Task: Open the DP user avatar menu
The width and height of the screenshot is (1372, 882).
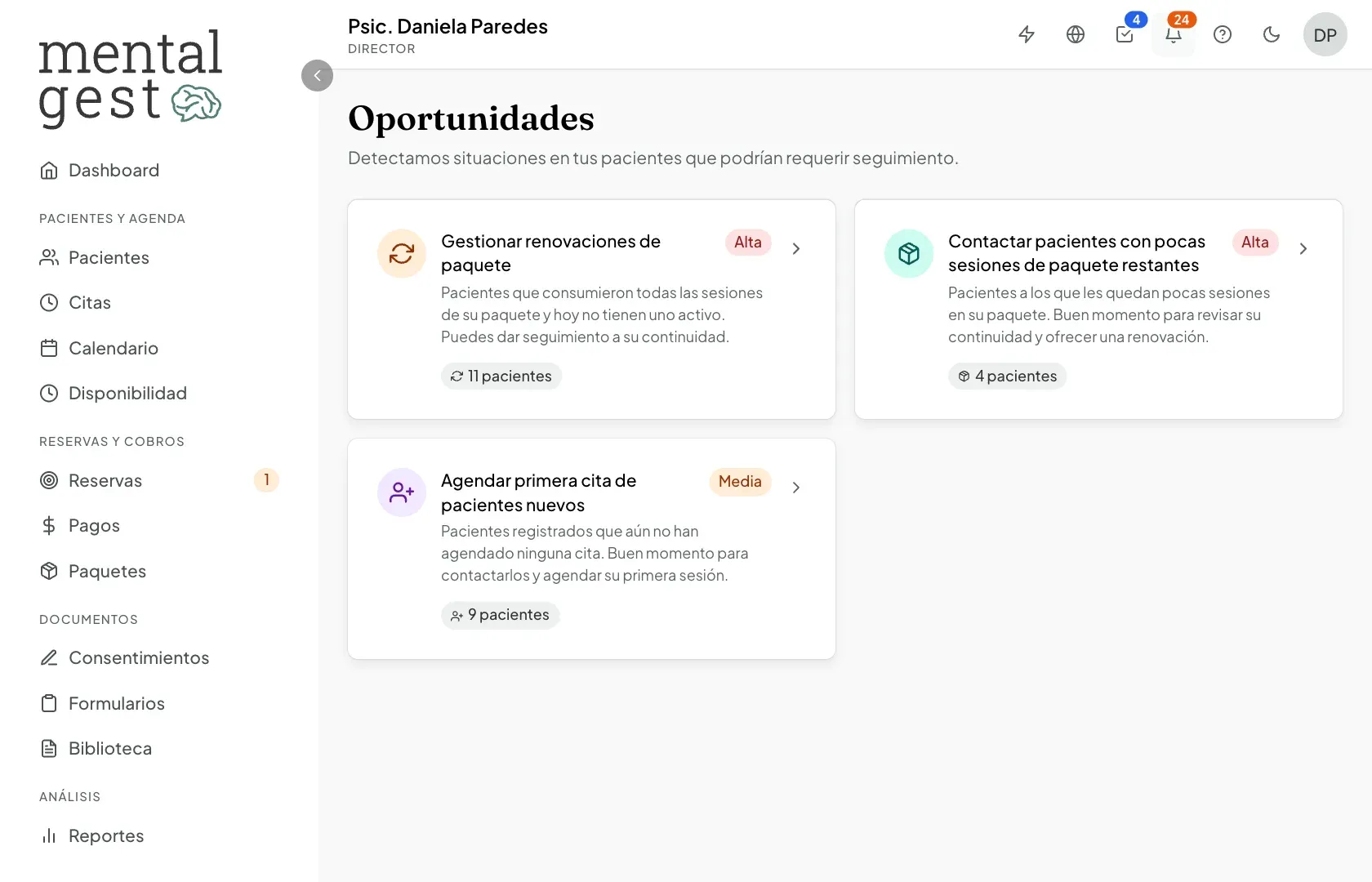Action: (1325, 34)
